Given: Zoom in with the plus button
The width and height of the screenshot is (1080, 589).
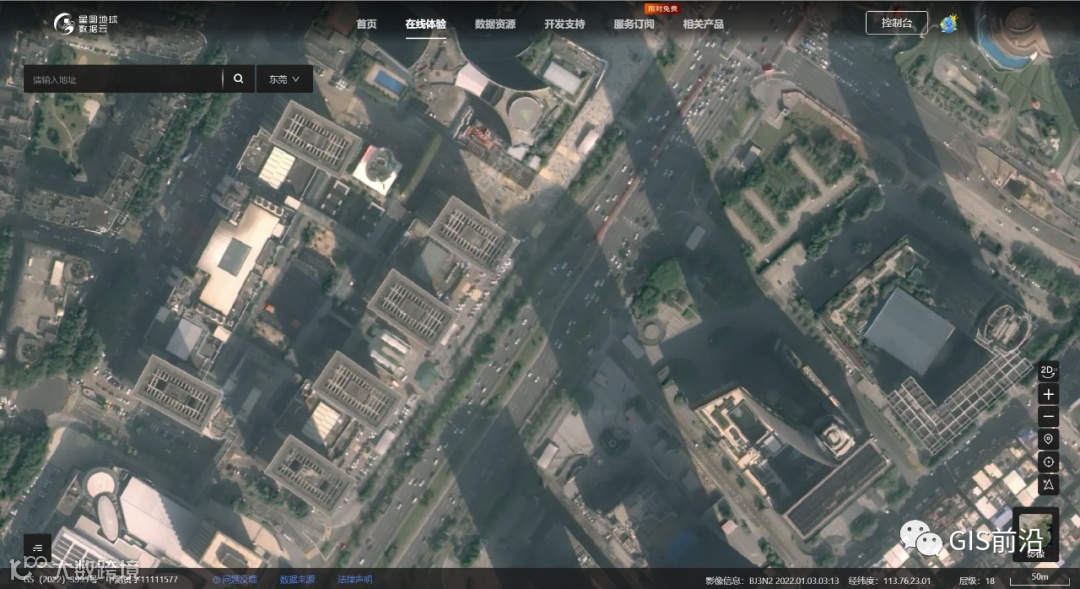Looking at the screenshot, I should coord(1048,394).
